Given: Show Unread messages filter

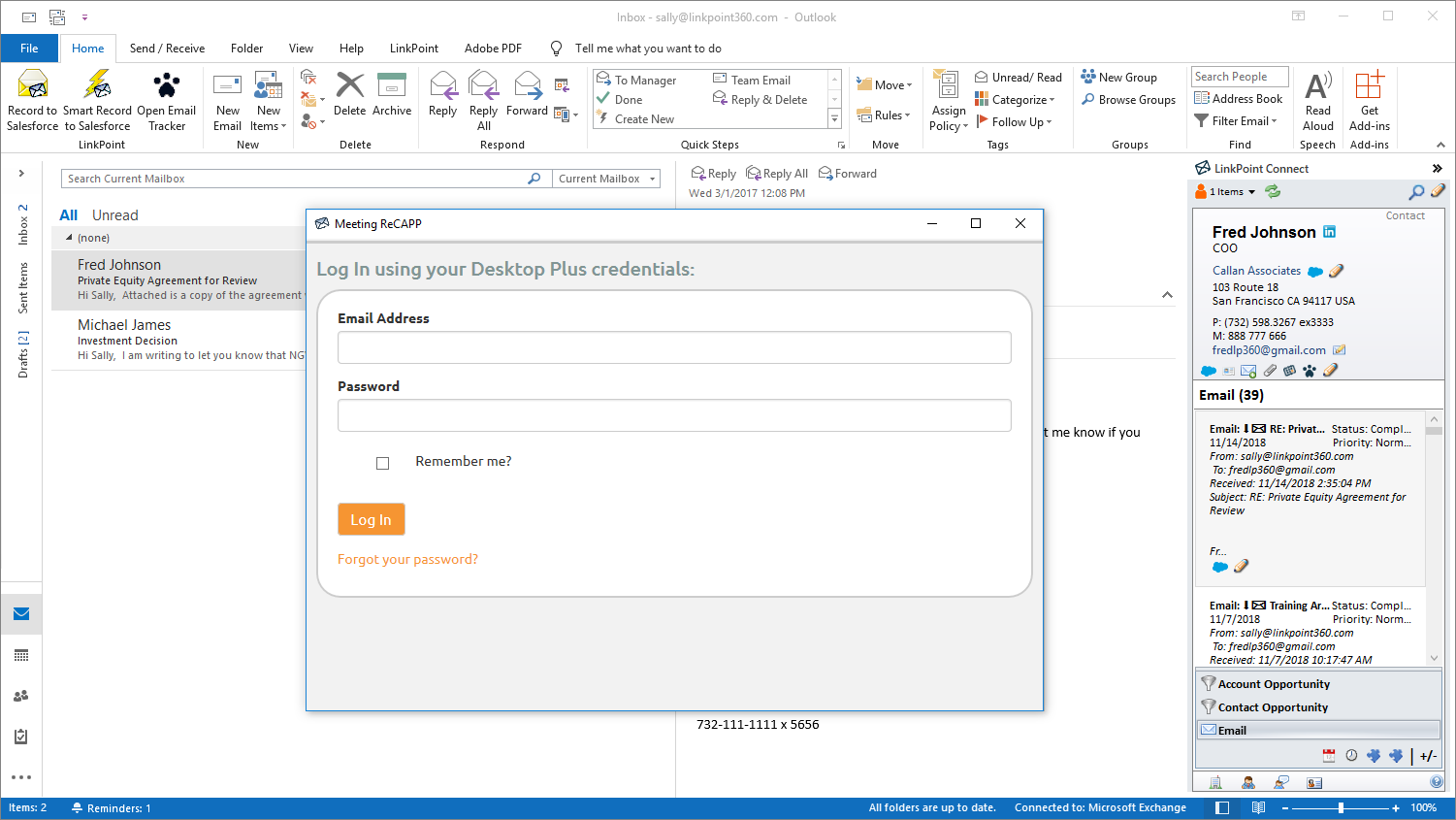Looking at the screenshot, I should (x=114, y=215).
